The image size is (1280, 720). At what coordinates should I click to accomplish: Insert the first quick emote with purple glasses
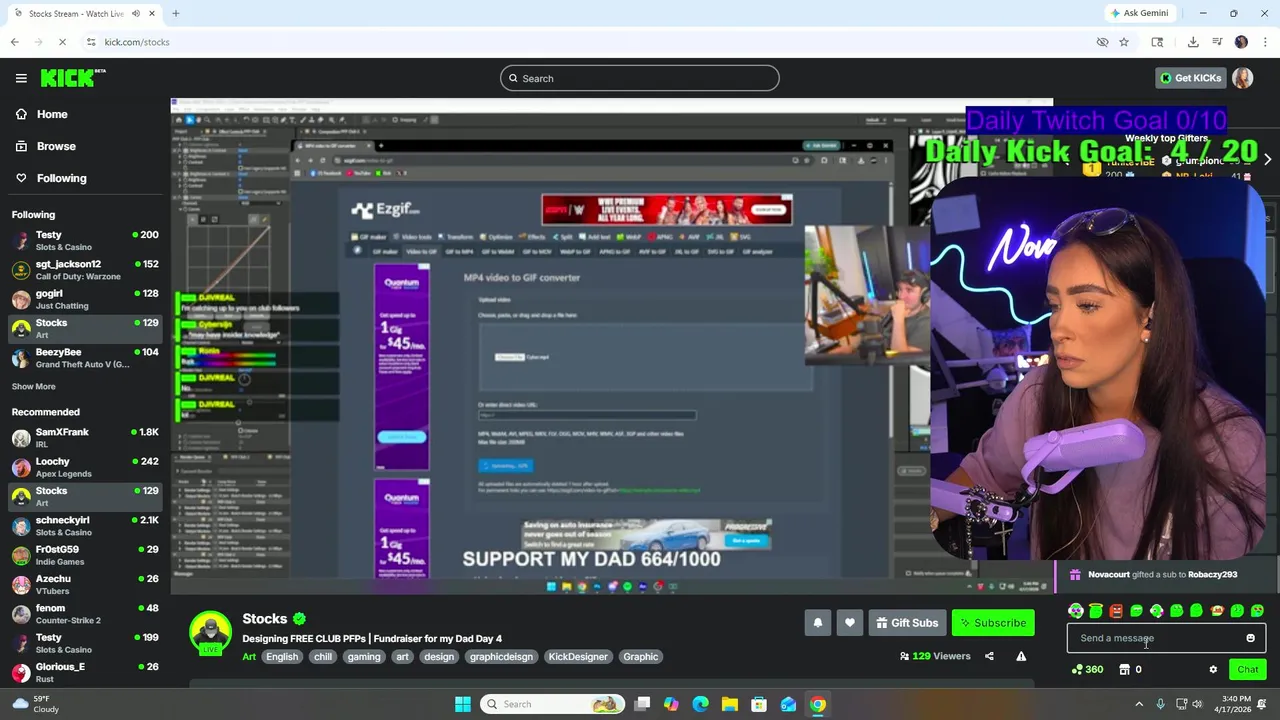coord(1076,611)
